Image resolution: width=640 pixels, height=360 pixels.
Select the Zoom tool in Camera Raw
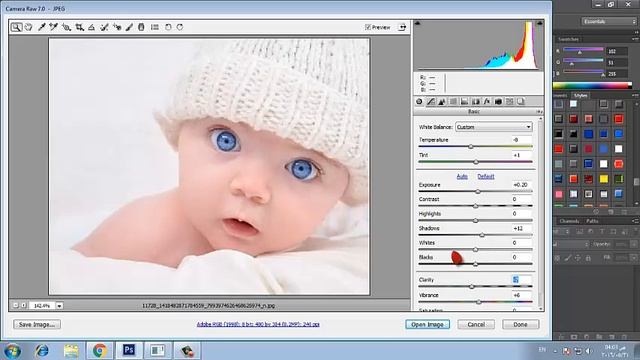tap(16, 27)
